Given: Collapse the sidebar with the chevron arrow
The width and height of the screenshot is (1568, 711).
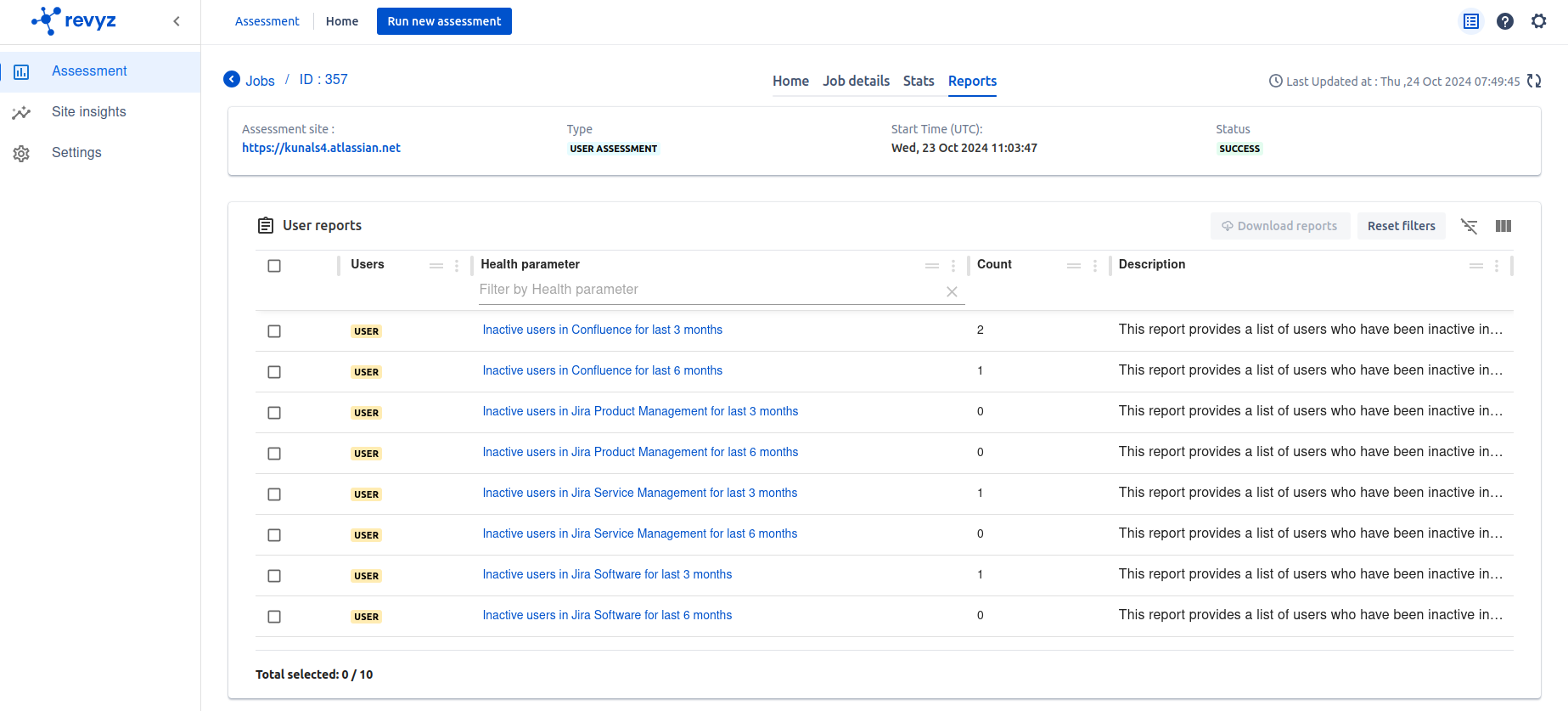Looking at the screenshot, I should [x=177, y=21].
